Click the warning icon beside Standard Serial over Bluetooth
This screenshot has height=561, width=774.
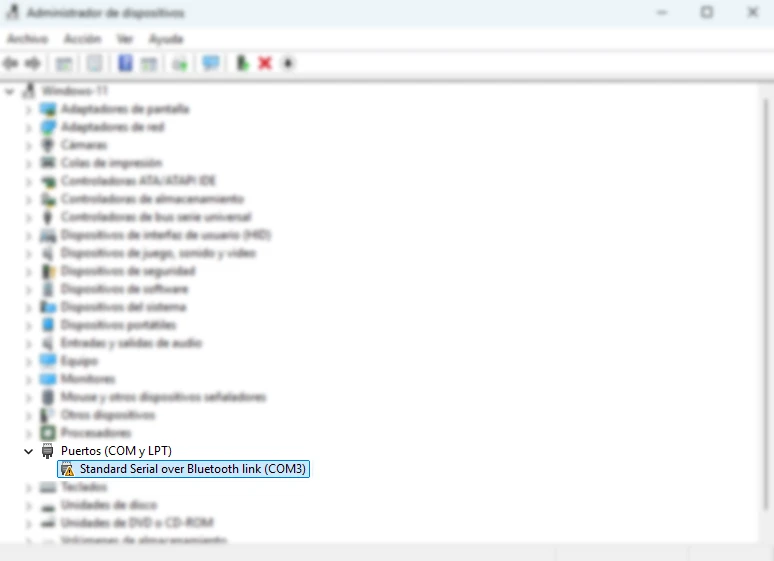pyautogui.click(x=67, y=469)
